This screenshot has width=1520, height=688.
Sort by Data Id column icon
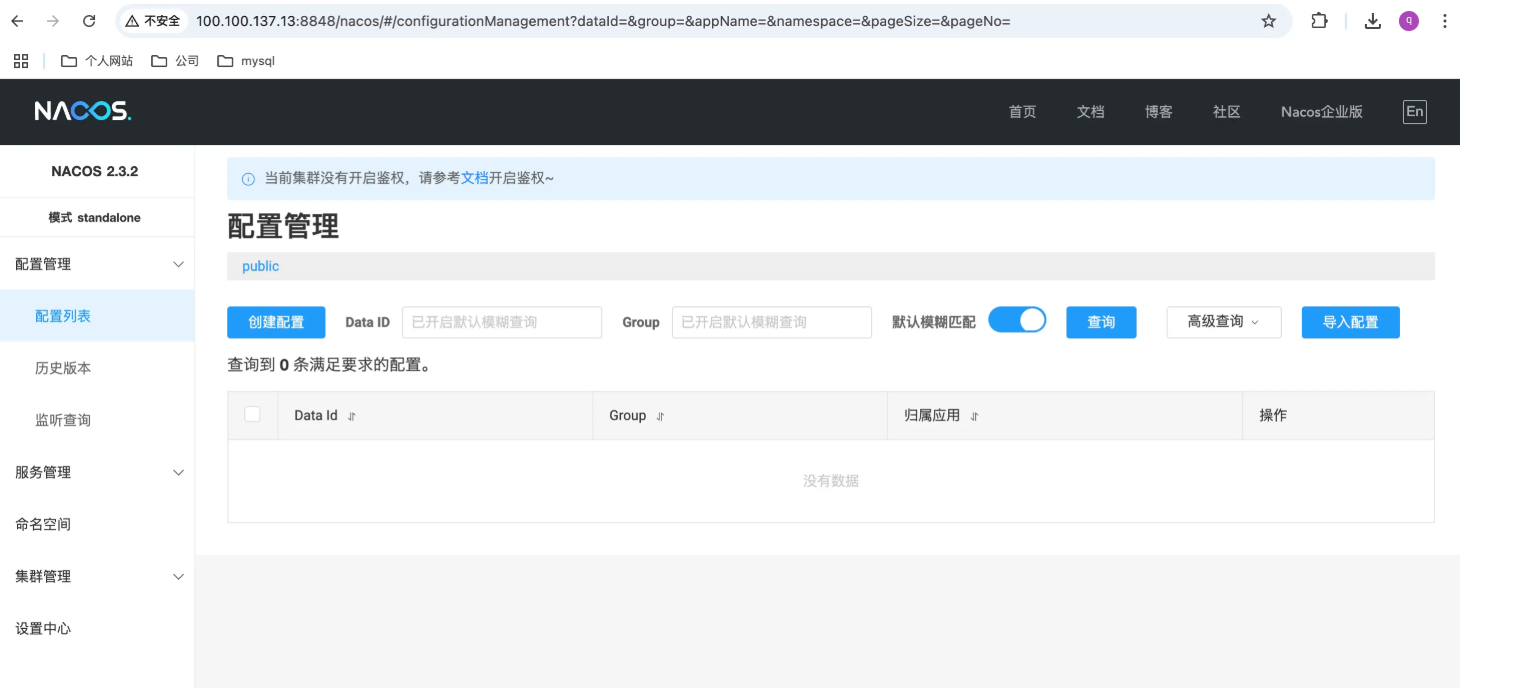[x=351, y=416]
